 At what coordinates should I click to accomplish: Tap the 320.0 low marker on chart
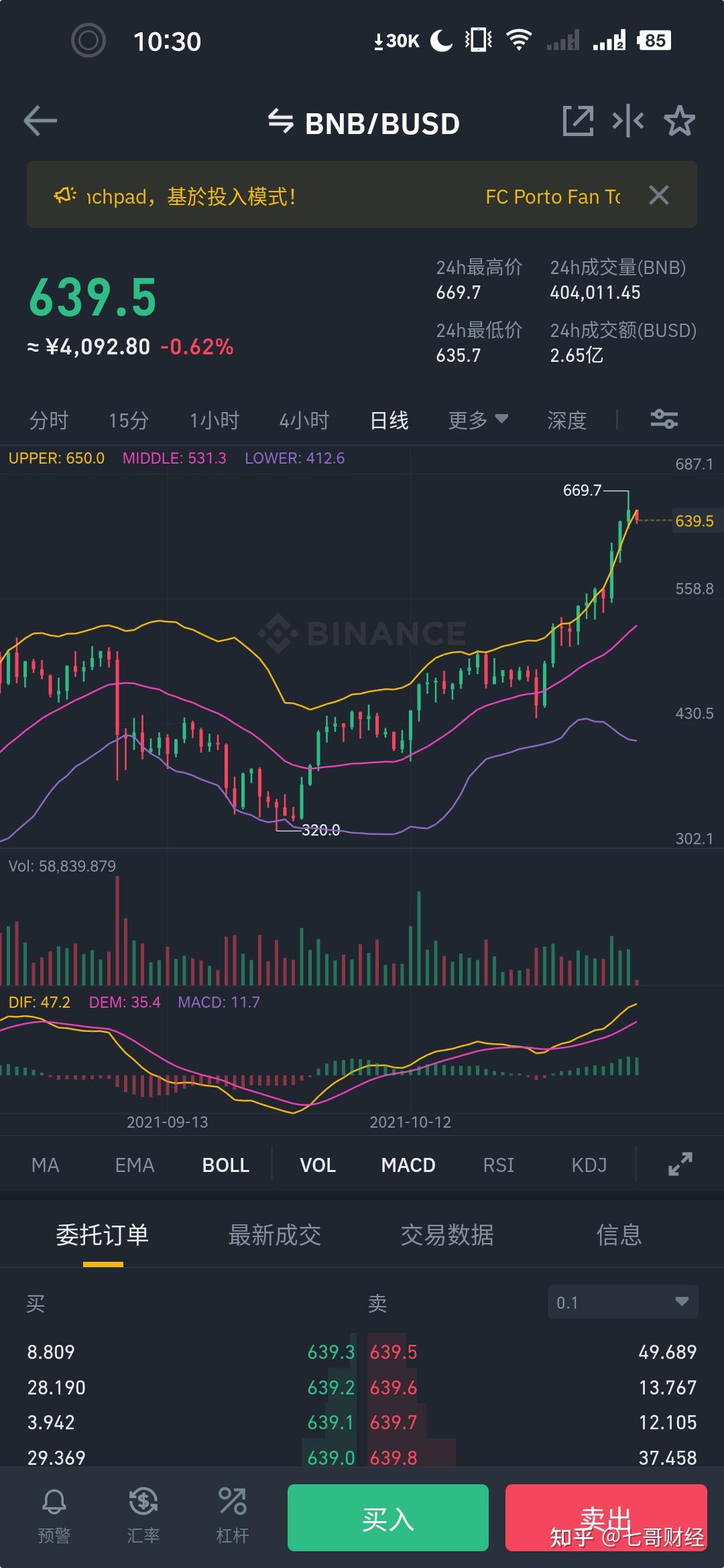320,830
